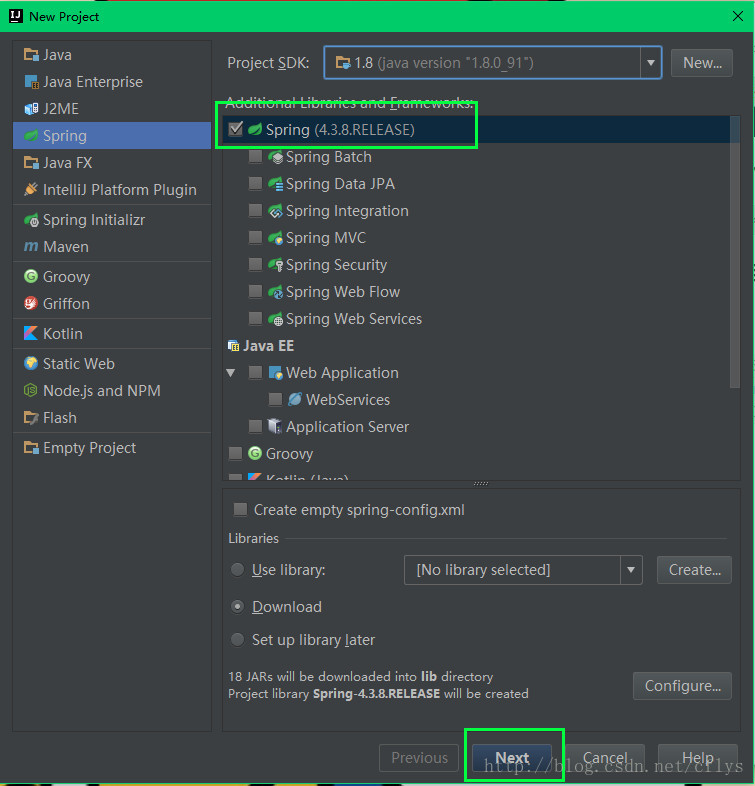
Task: Click the Web Application icon
Action: pyautogui.click(x=275, y=373)
